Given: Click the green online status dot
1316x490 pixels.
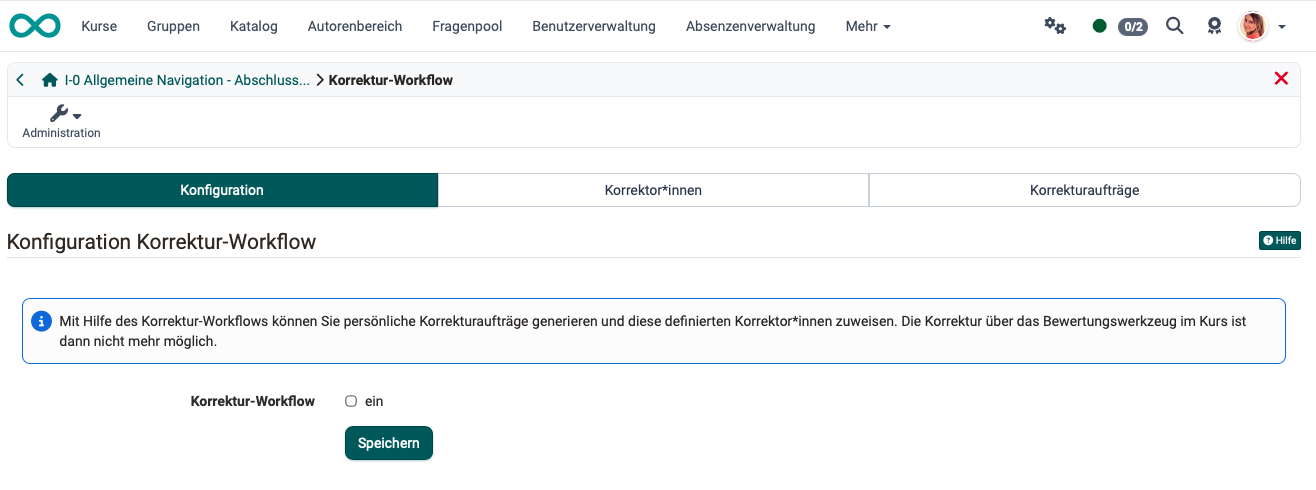Looking at the screenshot, I should (x=1100, y=26).
